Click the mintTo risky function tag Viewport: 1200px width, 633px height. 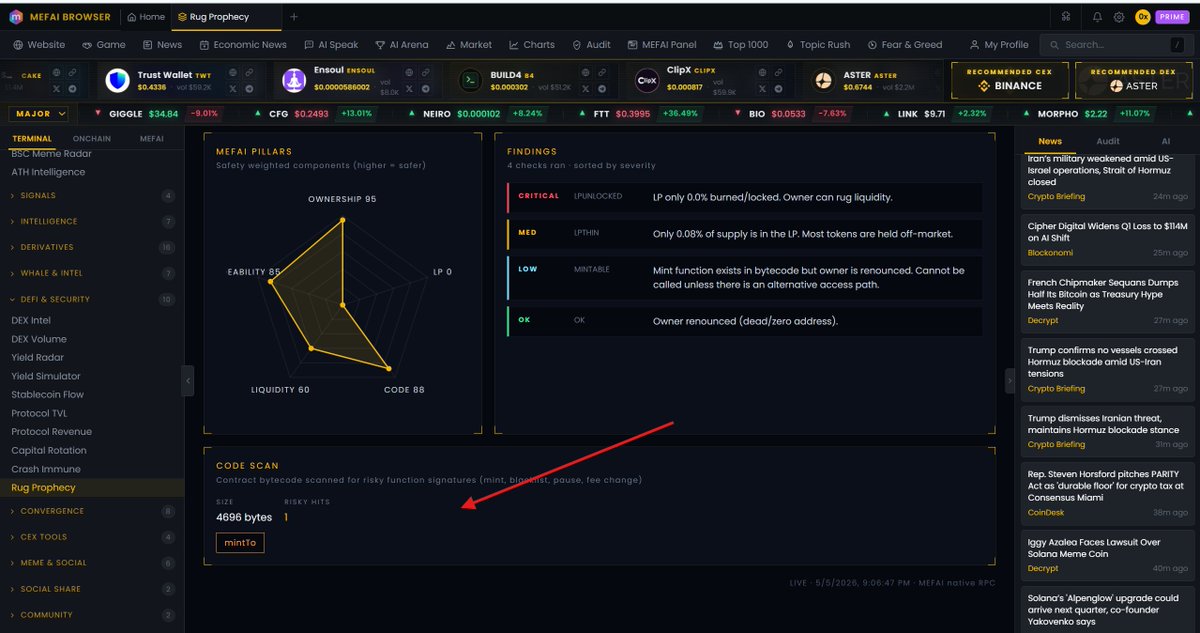pyautogui.click(x=240, y=543)
